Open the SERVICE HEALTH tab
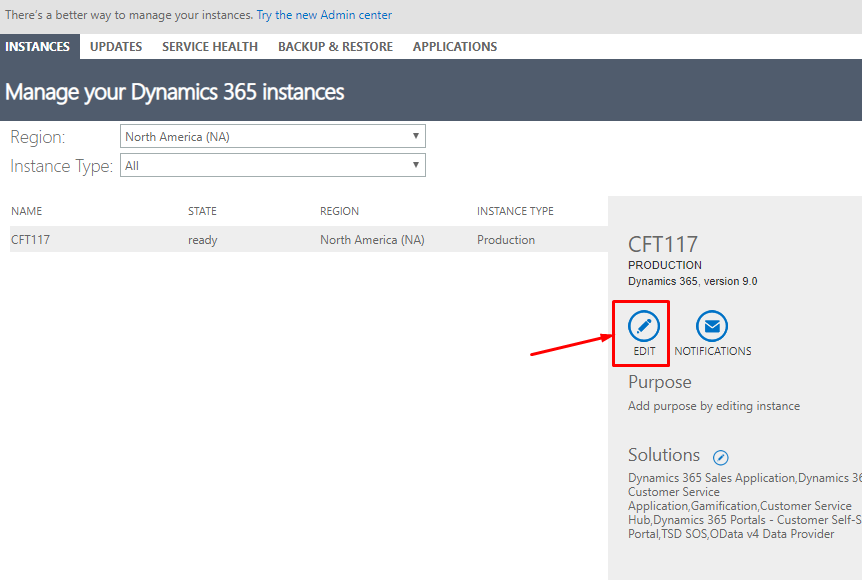 (209, 46)
